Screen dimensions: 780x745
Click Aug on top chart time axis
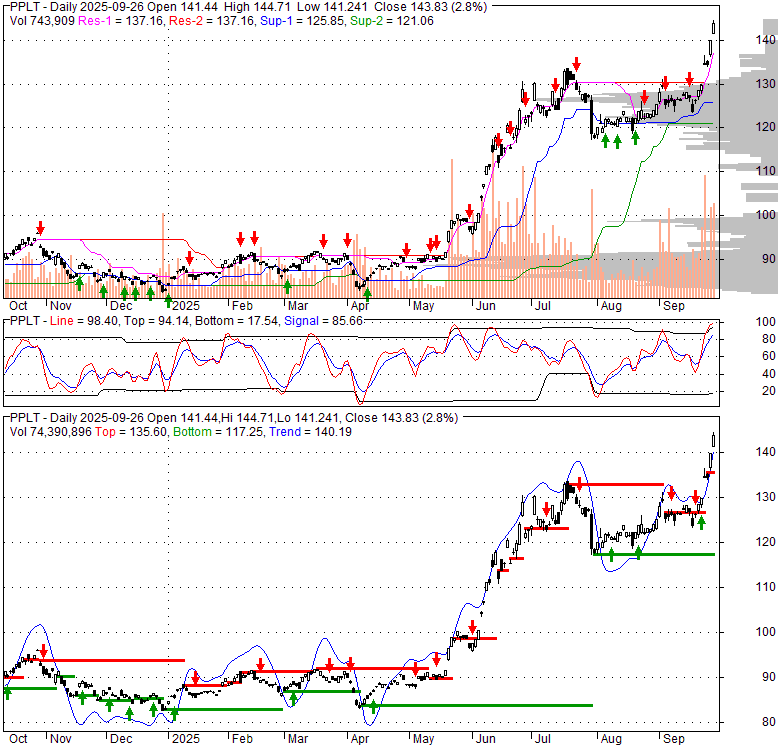611,306
